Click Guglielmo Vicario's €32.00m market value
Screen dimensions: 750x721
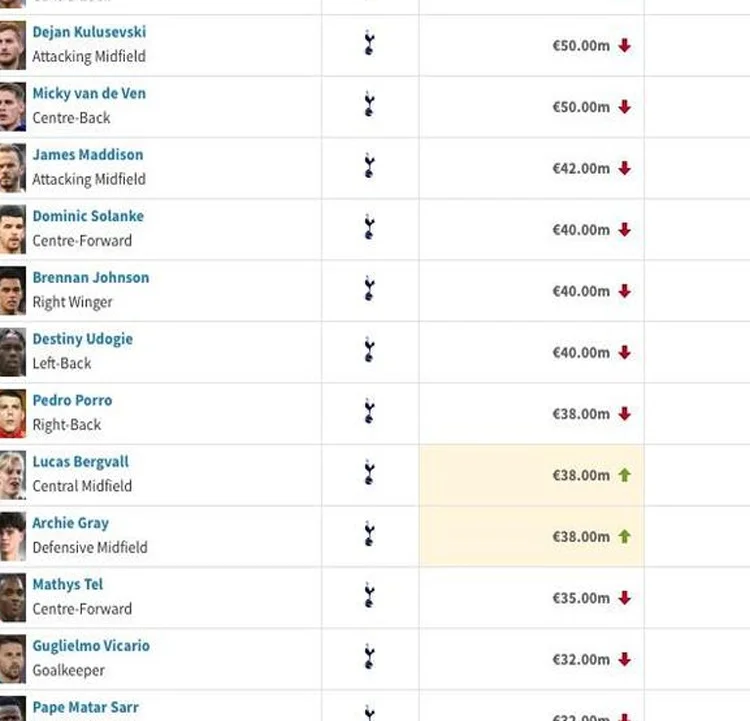coord(581,659)
